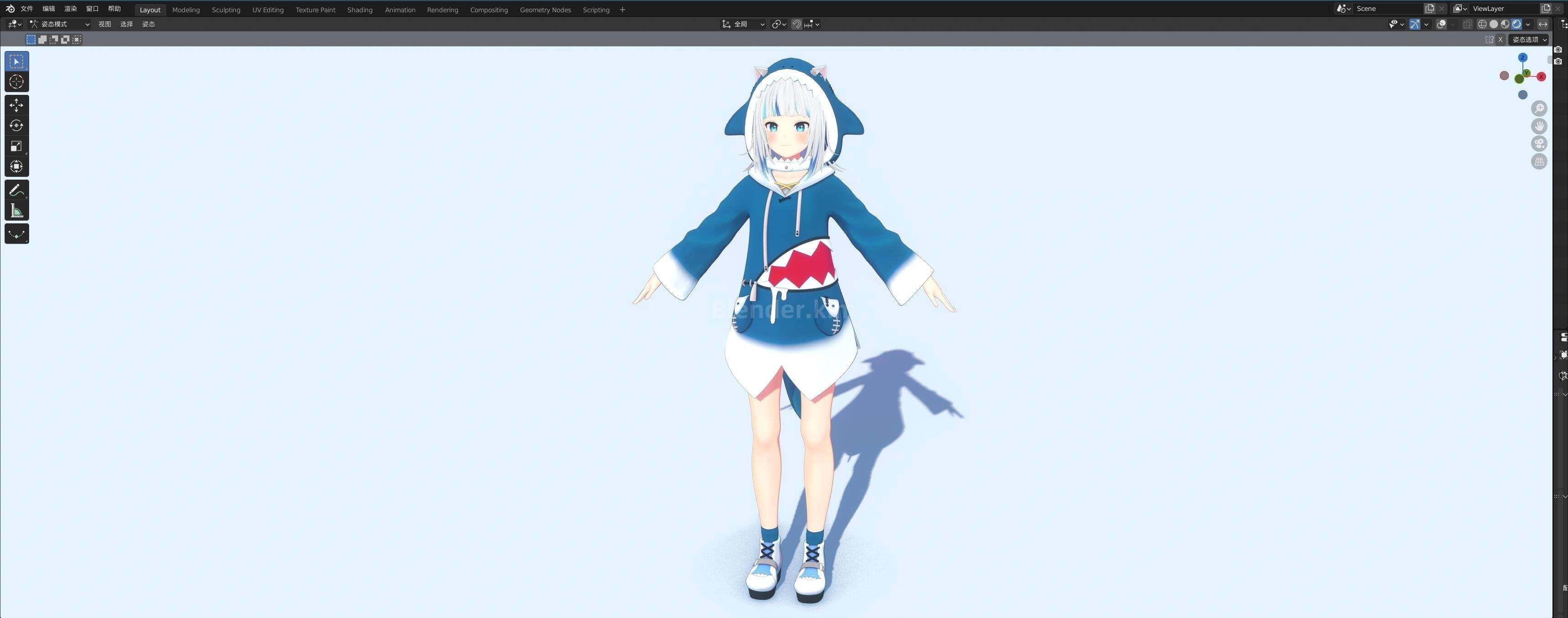Open the 姿态 pose menu

click(x=149, y=24)
